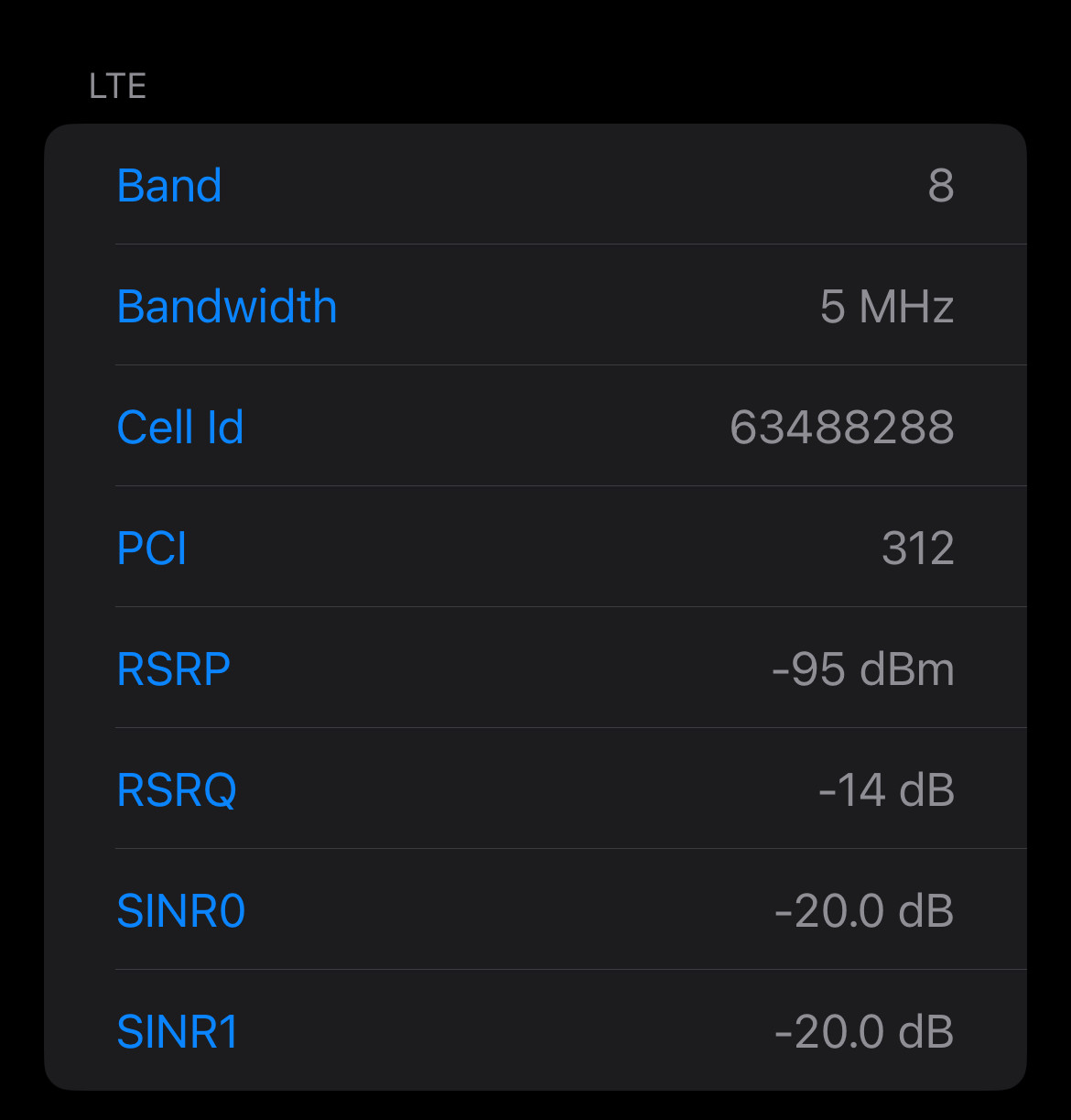Click the -95 RSRP reading

pos(808,669)
